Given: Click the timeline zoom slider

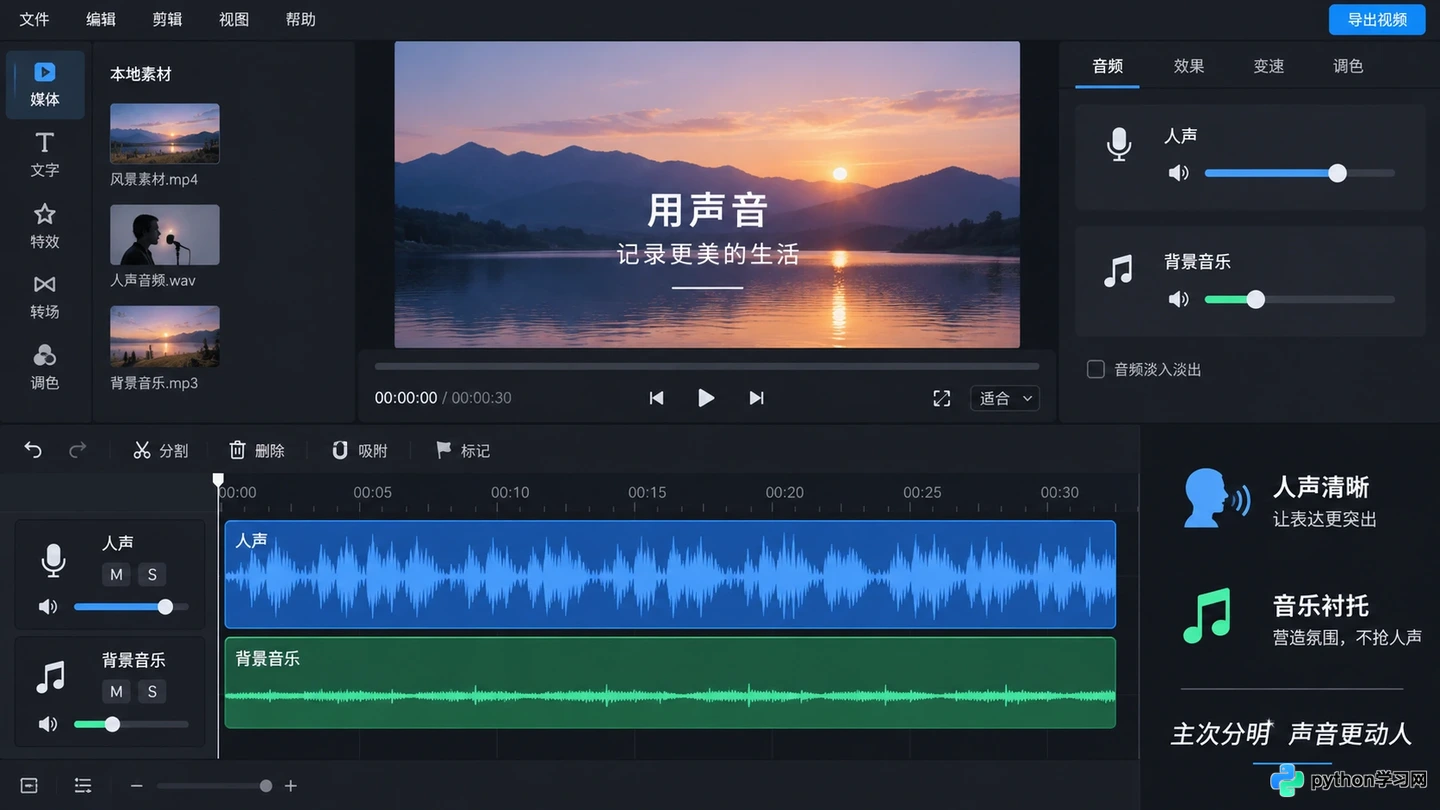Looking at the screenshot, I should (x=214, y=786).
